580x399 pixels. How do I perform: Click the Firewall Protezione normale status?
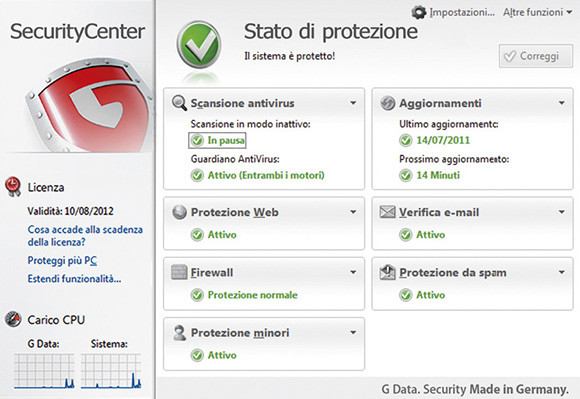(244, 295)
